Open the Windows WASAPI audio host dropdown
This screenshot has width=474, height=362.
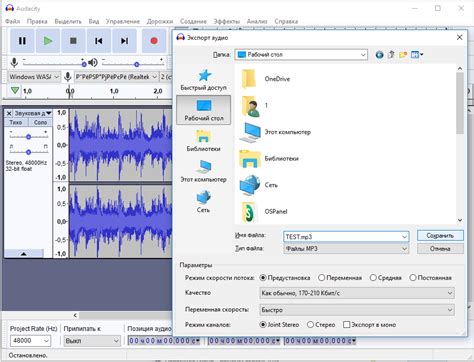pos(34,77)
